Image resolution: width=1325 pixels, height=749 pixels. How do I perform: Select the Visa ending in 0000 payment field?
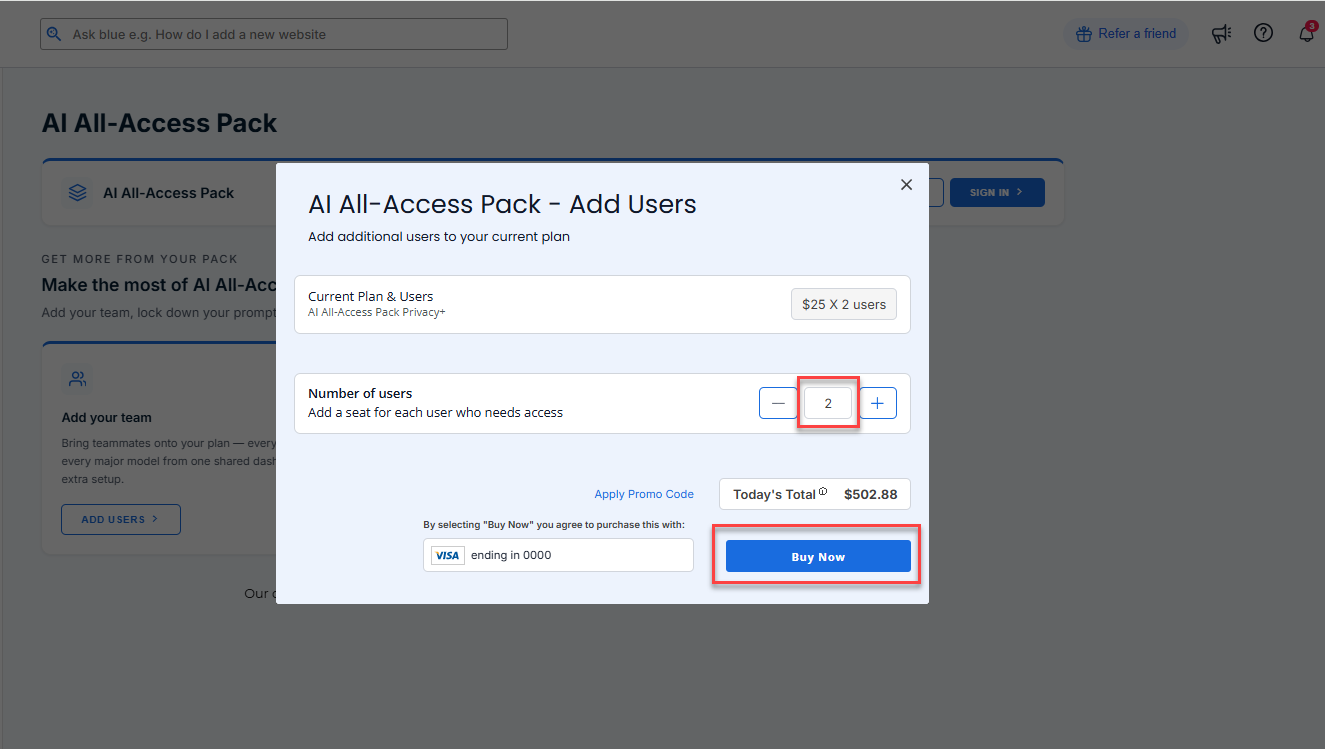coord(558,555)
